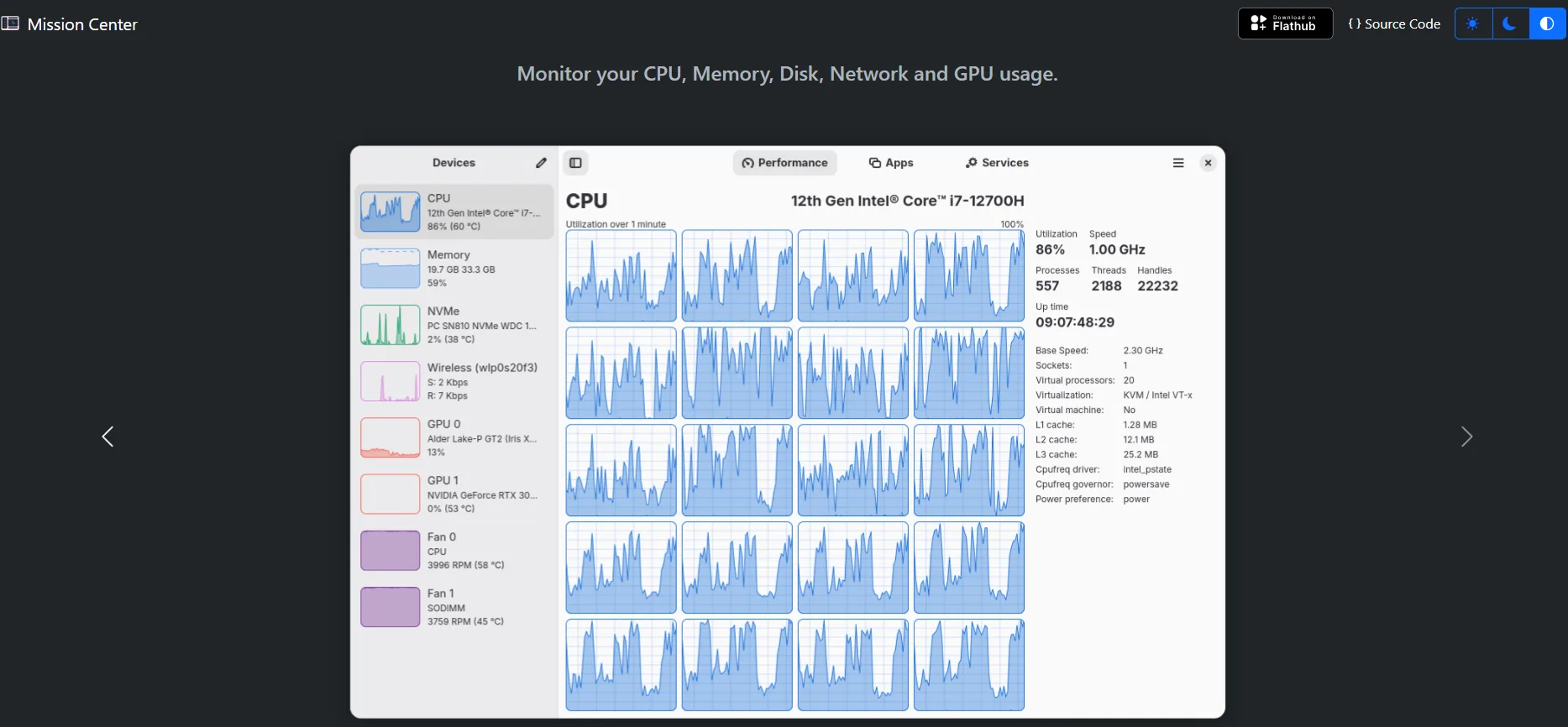1568x727 pixels.
Task: Select the Memory device graph icon
Action: coord(390,269)
